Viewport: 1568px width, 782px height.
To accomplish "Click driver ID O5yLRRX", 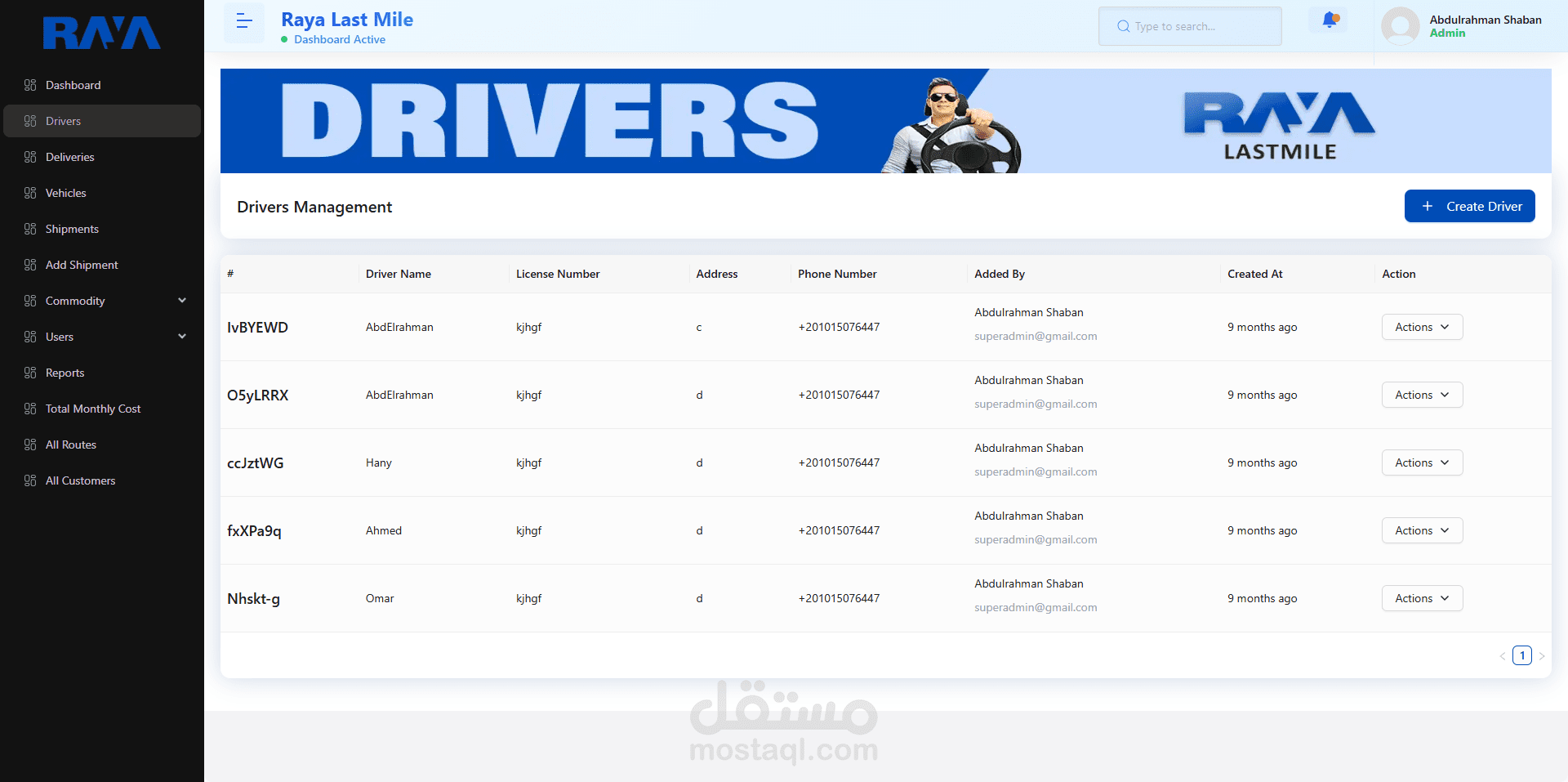I will click(x=258, y=395).
